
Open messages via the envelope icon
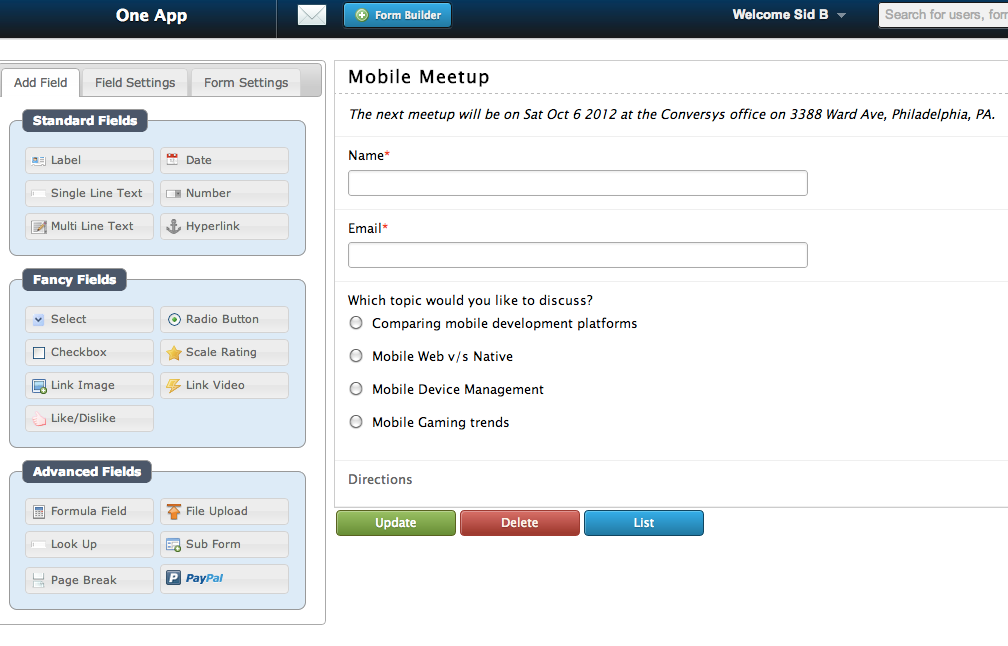tap(311, 15)
